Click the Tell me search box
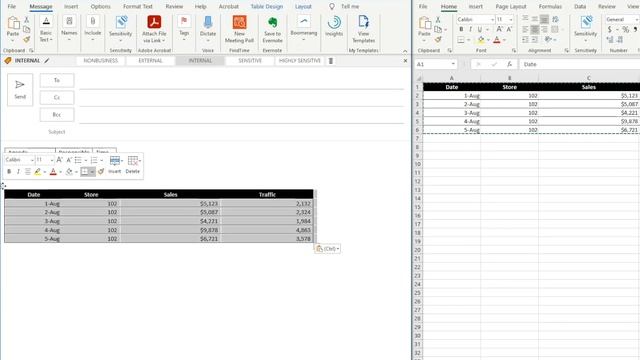640x360 pixels. 350,7
